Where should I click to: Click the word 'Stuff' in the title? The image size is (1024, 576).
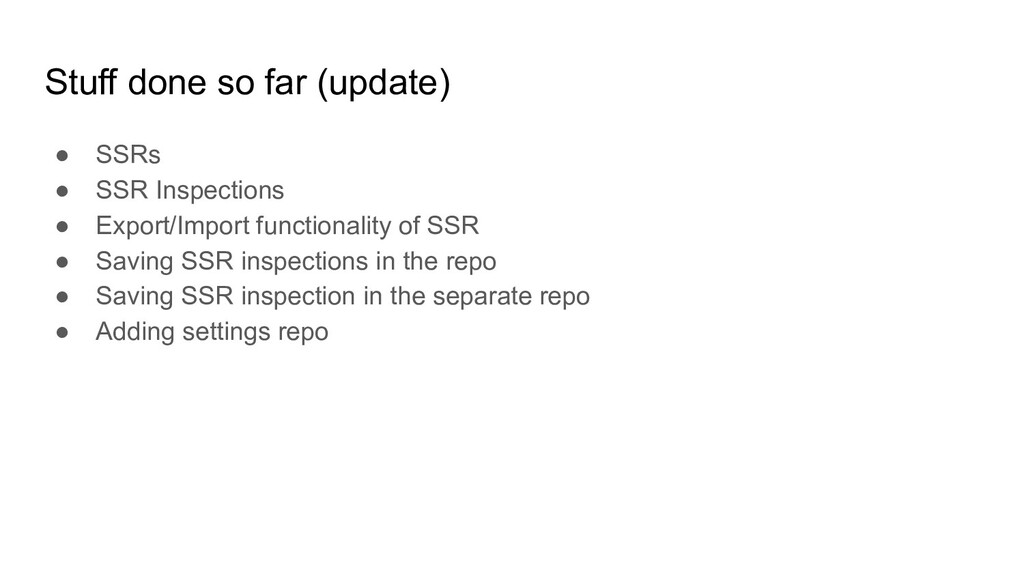point(80,82)
